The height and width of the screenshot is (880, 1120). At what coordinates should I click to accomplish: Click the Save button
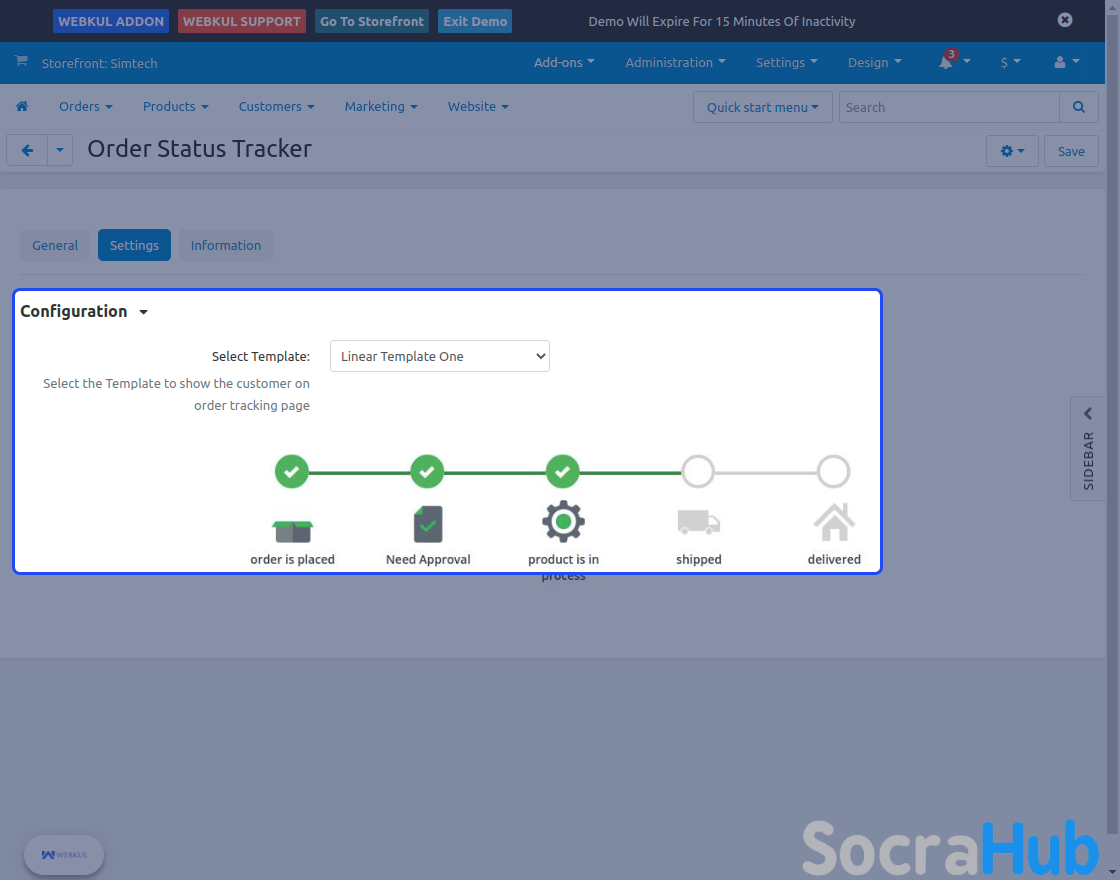coord(1071,151)
